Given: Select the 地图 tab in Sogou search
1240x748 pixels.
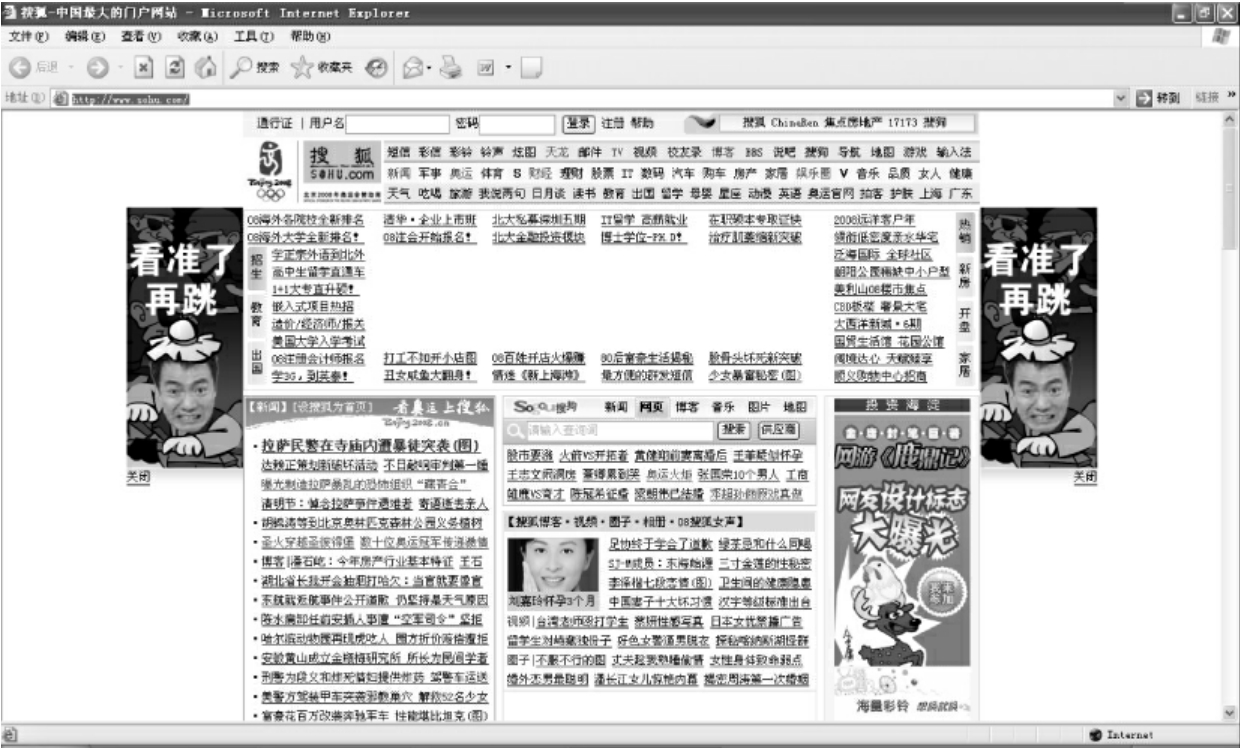Looking at the screenshot, I should pyautogui.click(x=794, y=408).
